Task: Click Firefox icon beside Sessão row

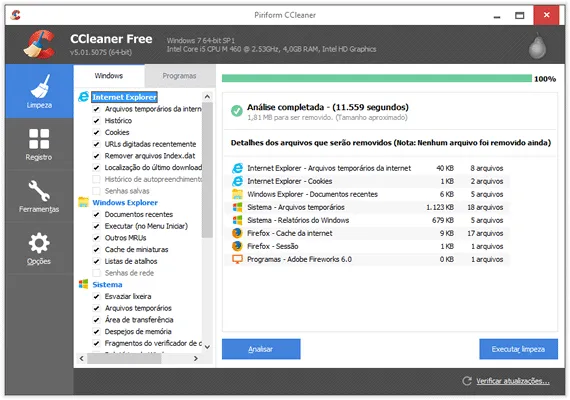Action: 237,246
